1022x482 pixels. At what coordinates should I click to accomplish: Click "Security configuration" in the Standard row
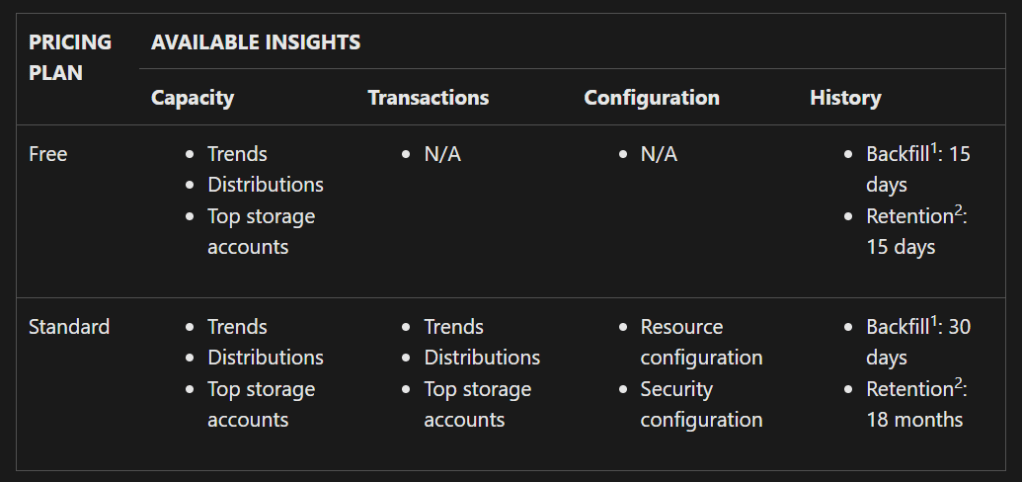click(x=701, y=404)
